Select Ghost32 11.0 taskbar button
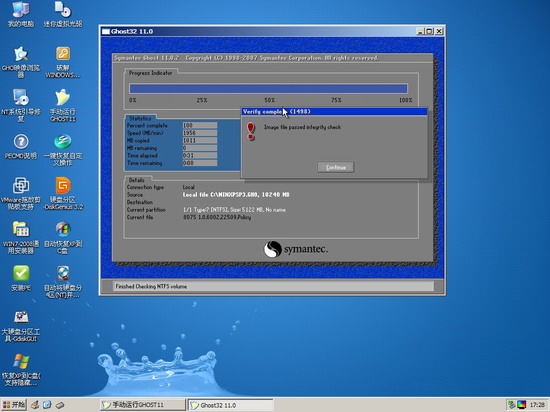The height and width of the screenshot is (412, 550). tap(230, 405)
